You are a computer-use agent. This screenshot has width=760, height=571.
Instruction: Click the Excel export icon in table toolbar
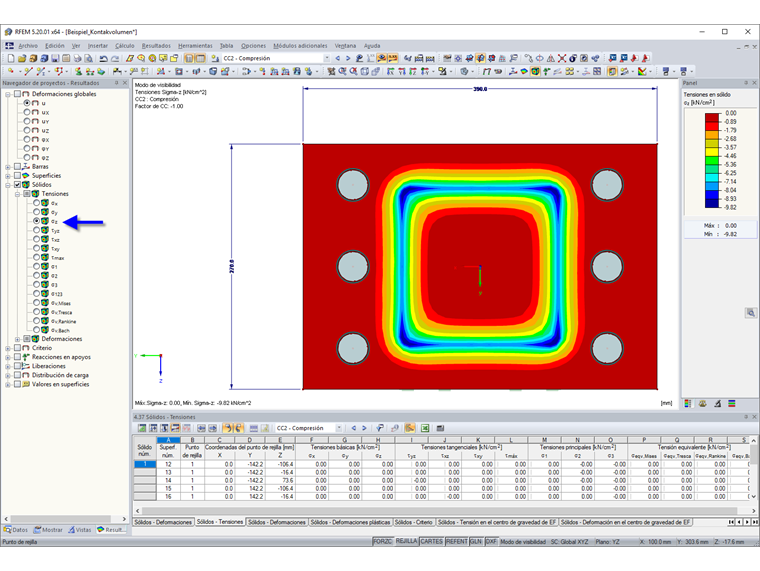(425, 428)
